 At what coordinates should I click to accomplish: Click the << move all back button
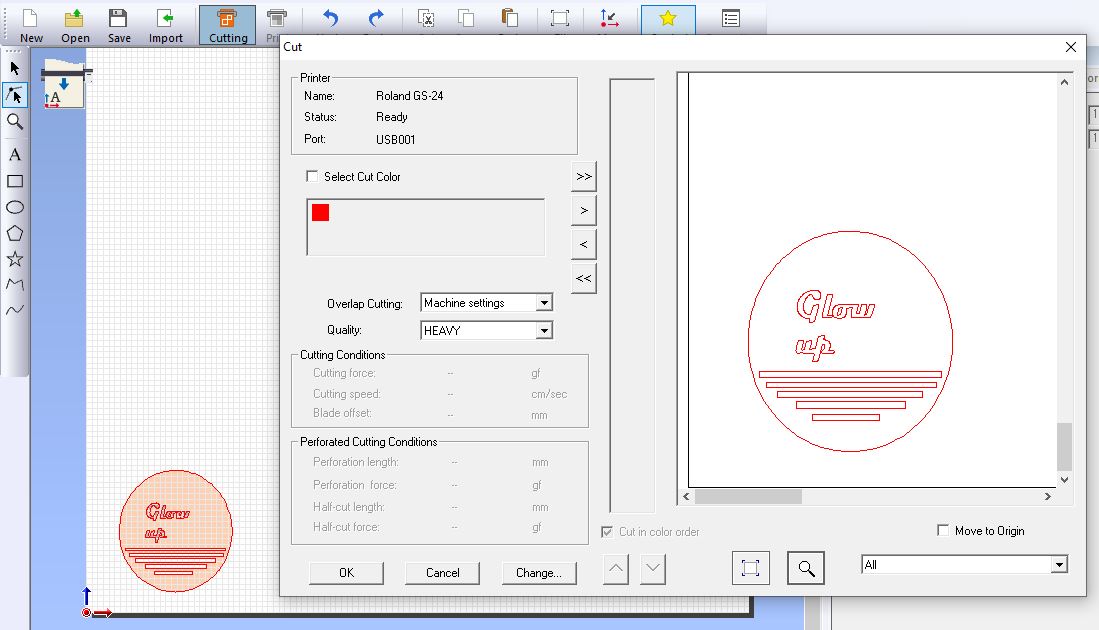click(584, 278)
